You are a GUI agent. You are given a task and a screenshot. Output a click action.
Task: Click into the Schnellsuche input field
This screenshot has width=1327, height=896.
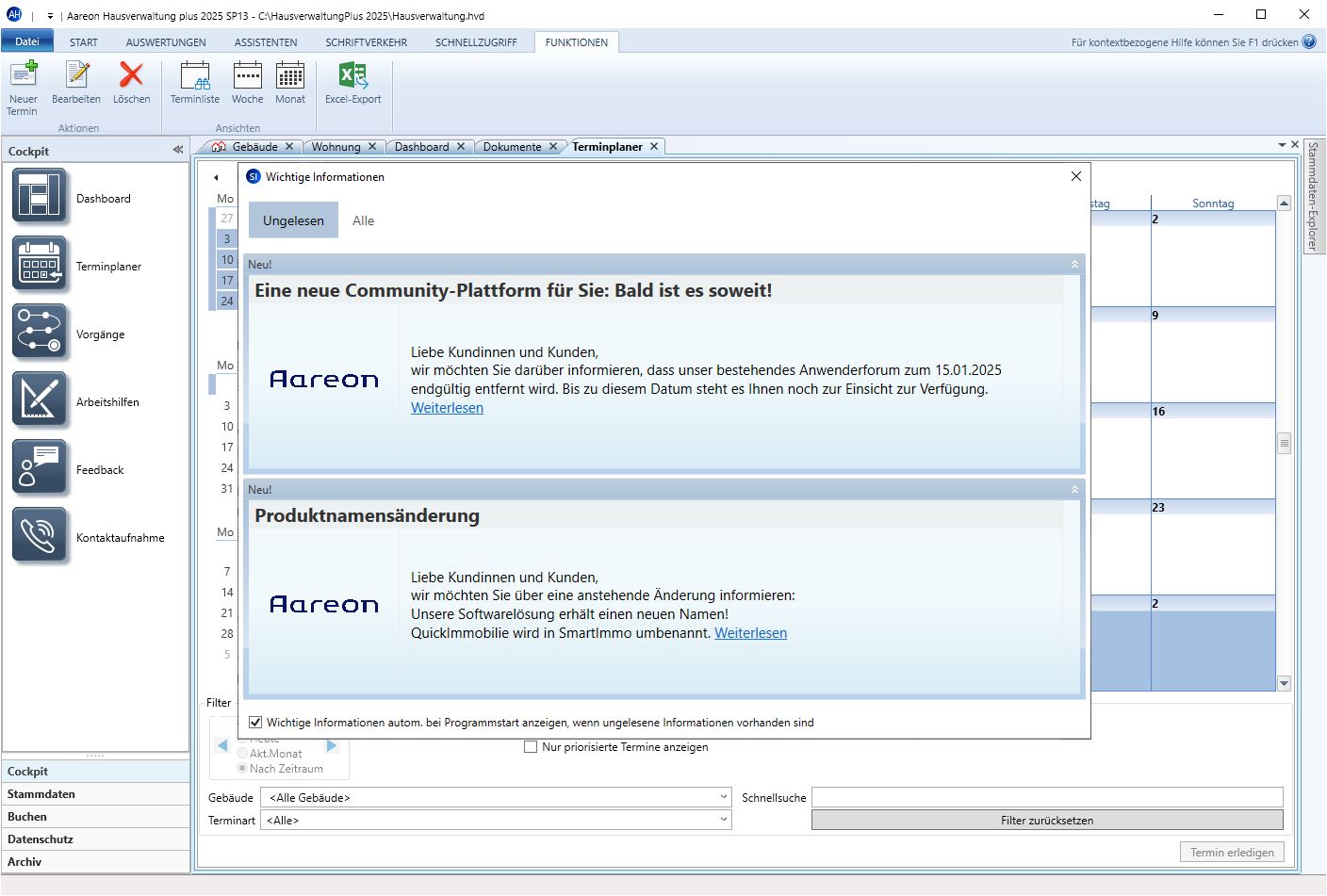pyautogui.click(x=1047, y=797)
